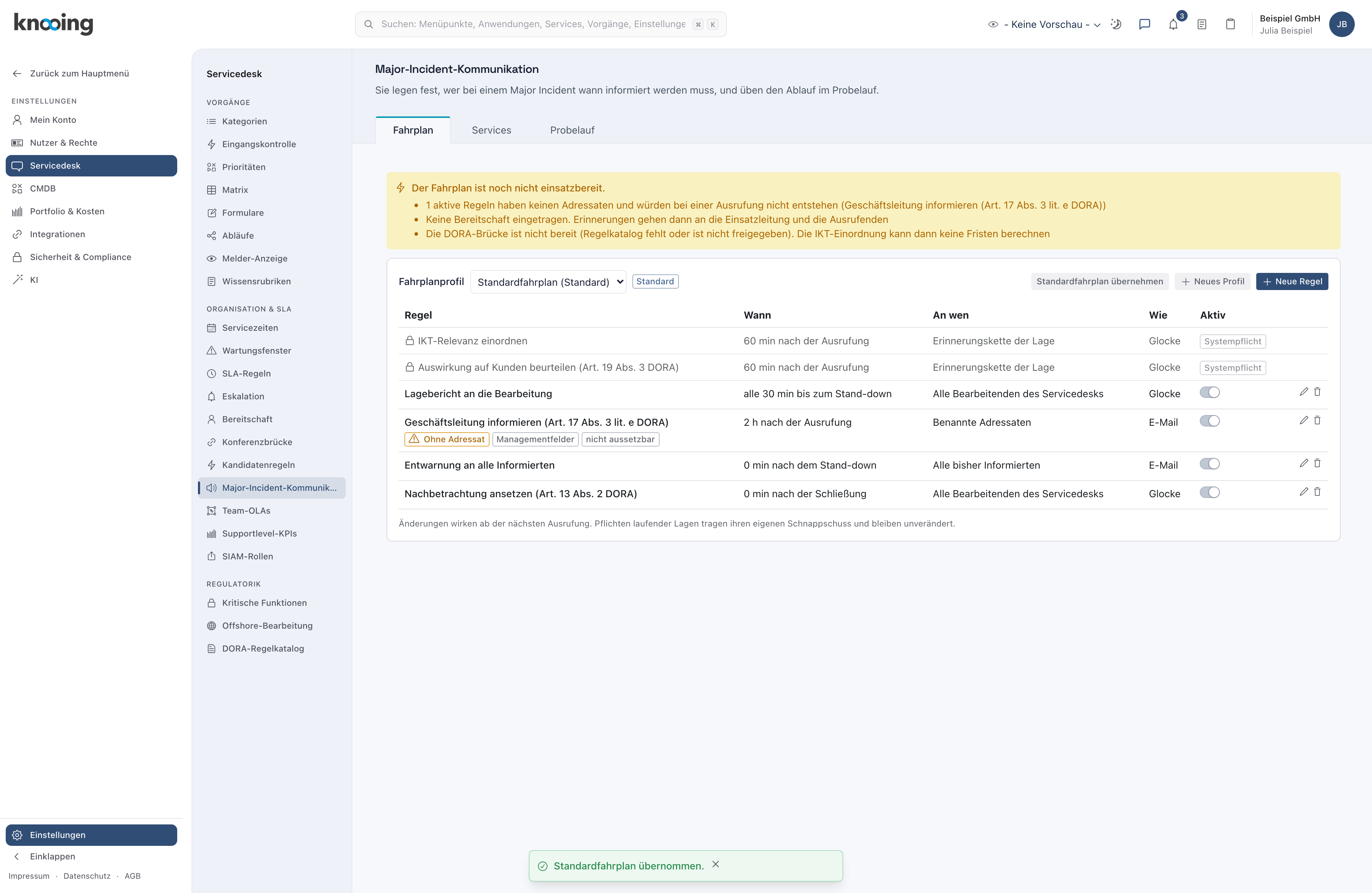Edit the Lagebericht an die Bearbeitung rule
Image resolution: width=1372 pixels, height=893 pixels.
click(x=1303, y=392)
